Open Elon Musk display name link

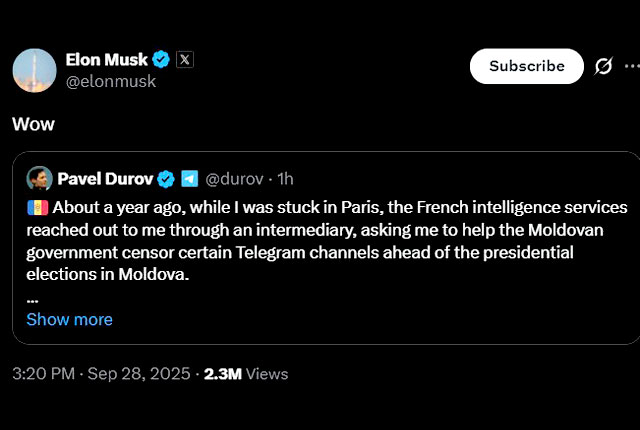click(106, 60)
